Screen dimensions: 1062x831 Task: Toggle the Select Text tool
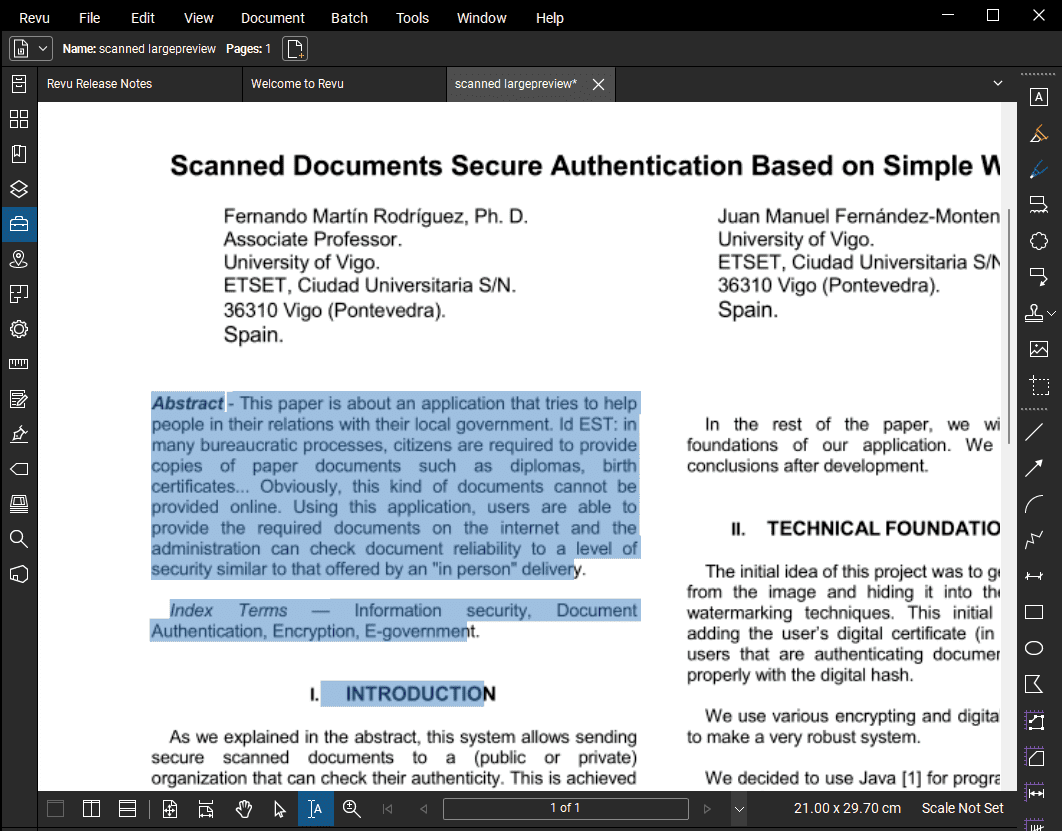pyautogui.click(x=315, y=809)
